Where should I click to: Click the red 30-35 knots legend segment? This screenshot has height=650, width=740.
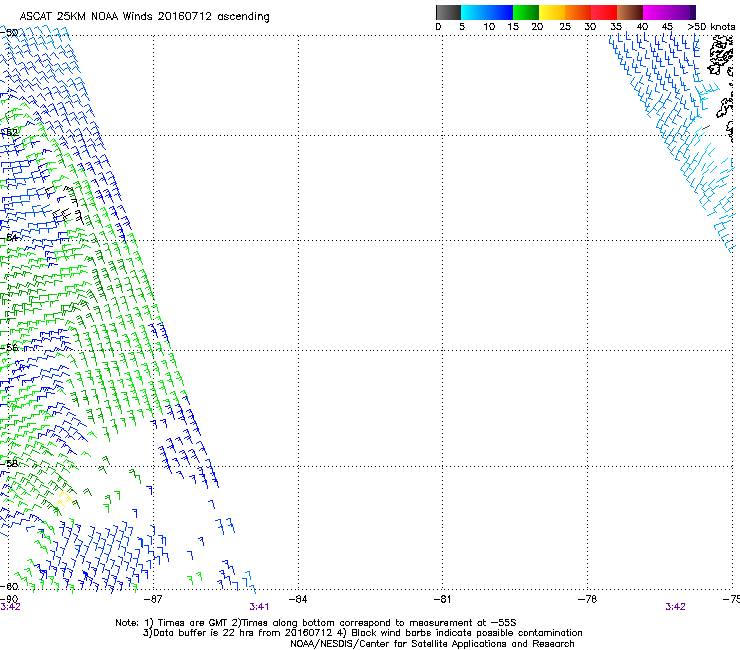pos(604,12)
